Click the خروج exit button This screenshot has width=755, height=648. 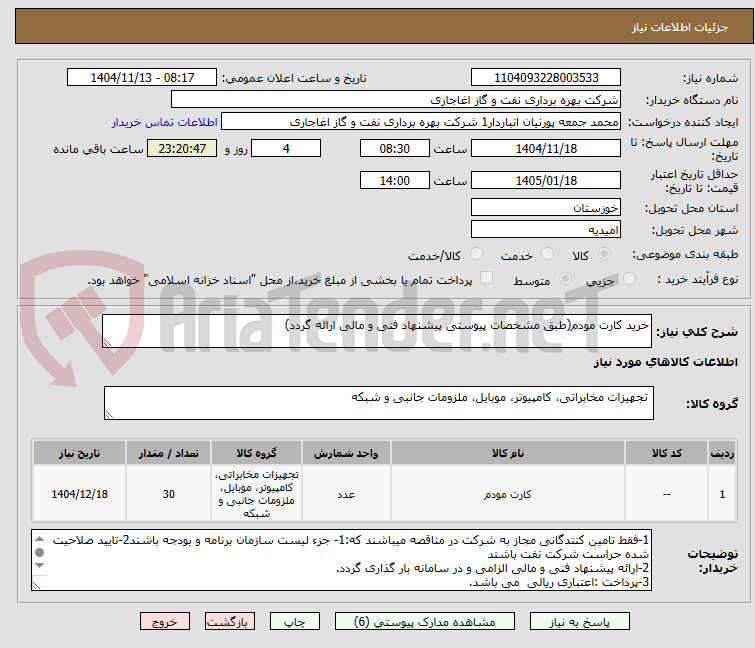[x=165, y=622]
